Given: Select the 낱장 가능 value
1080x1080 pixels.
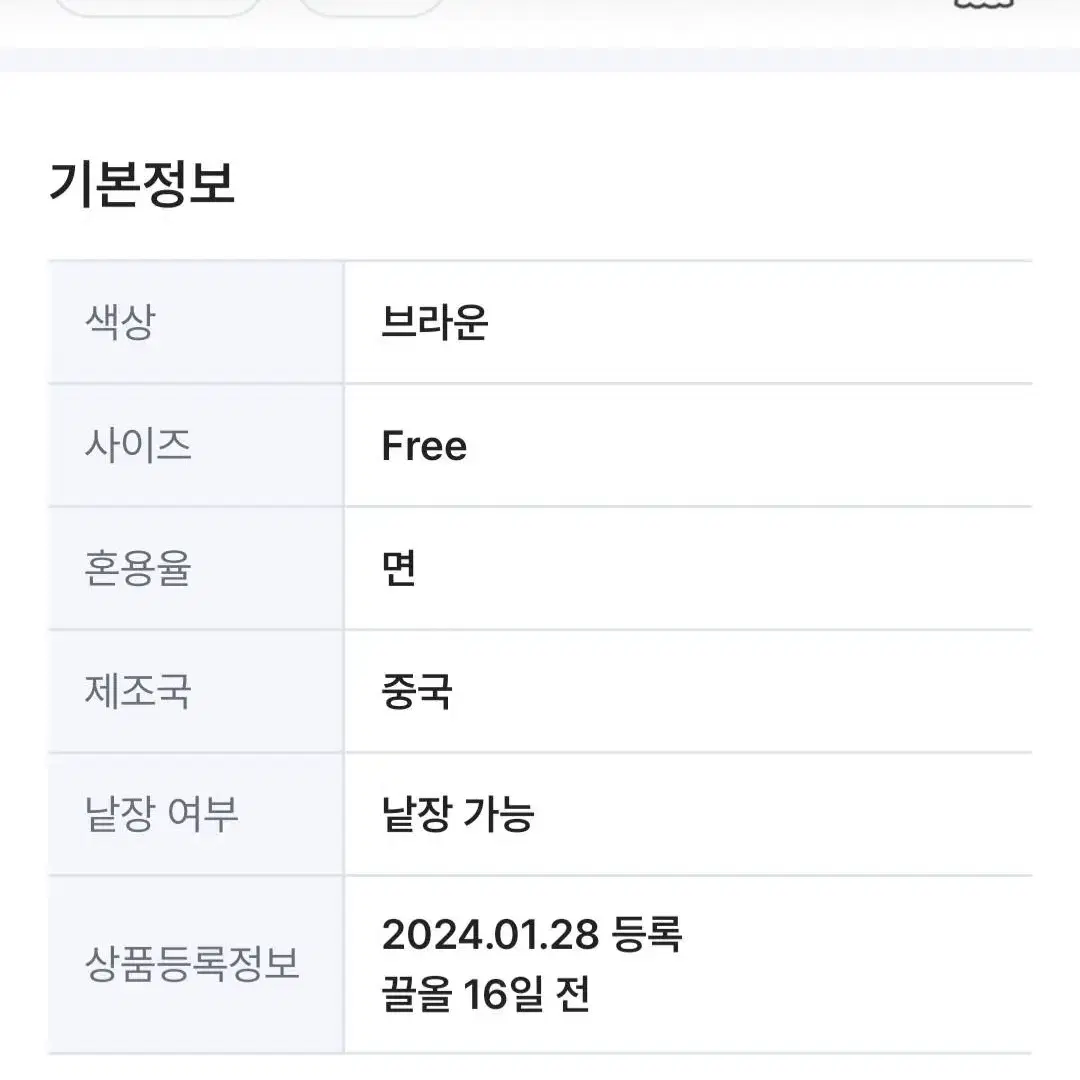Looking at the screenshot, I should (459, 814).
